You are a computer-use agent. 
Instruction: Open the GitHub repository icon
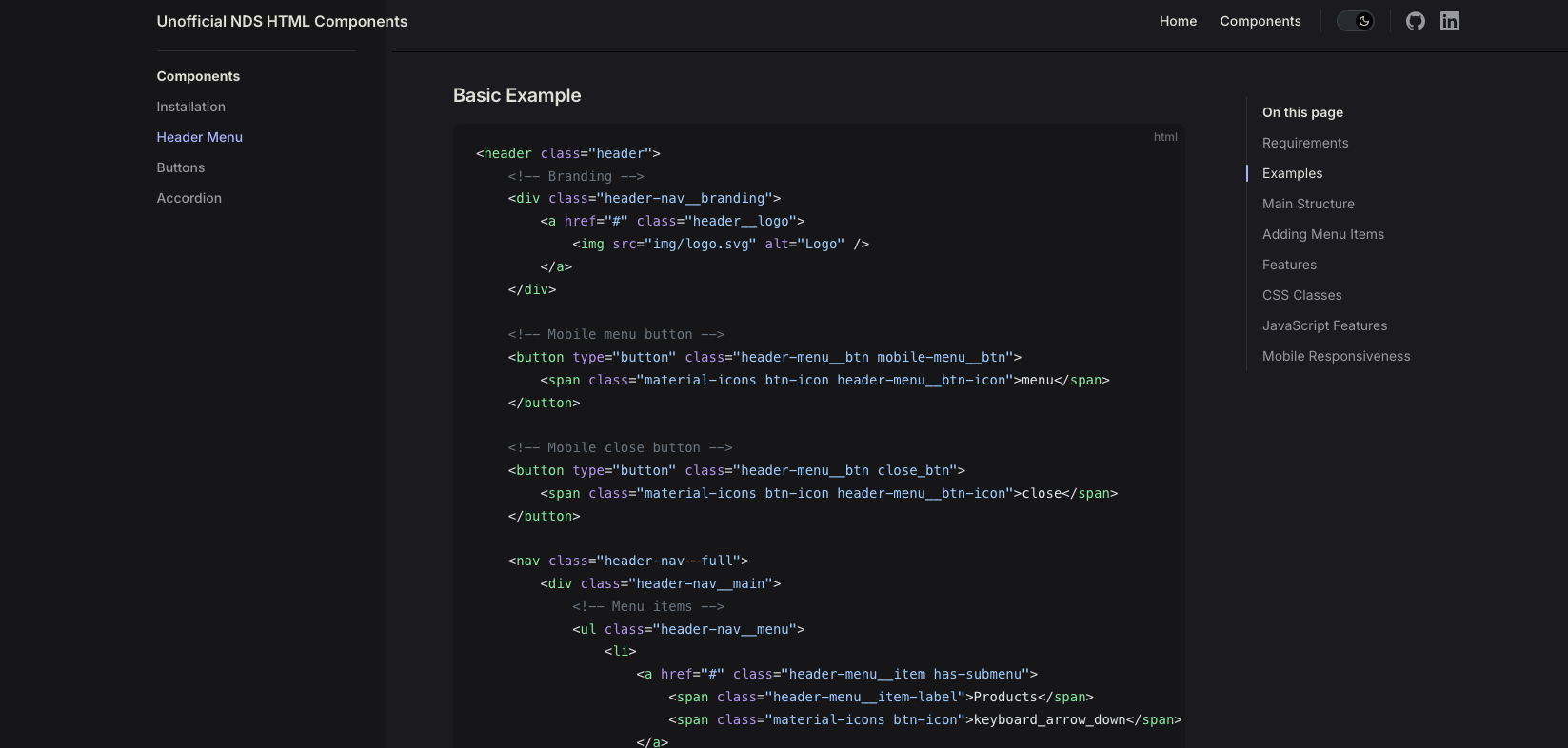[x=1416, y=21]
